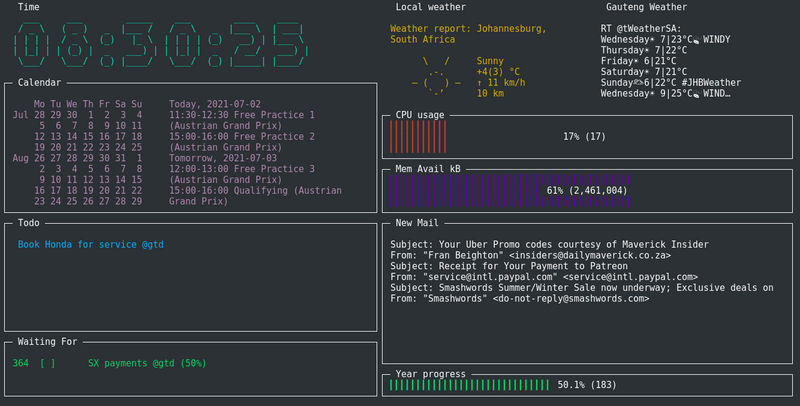
Task: Click the Aug month label in calendar
Action: click(x=20, y=158)
